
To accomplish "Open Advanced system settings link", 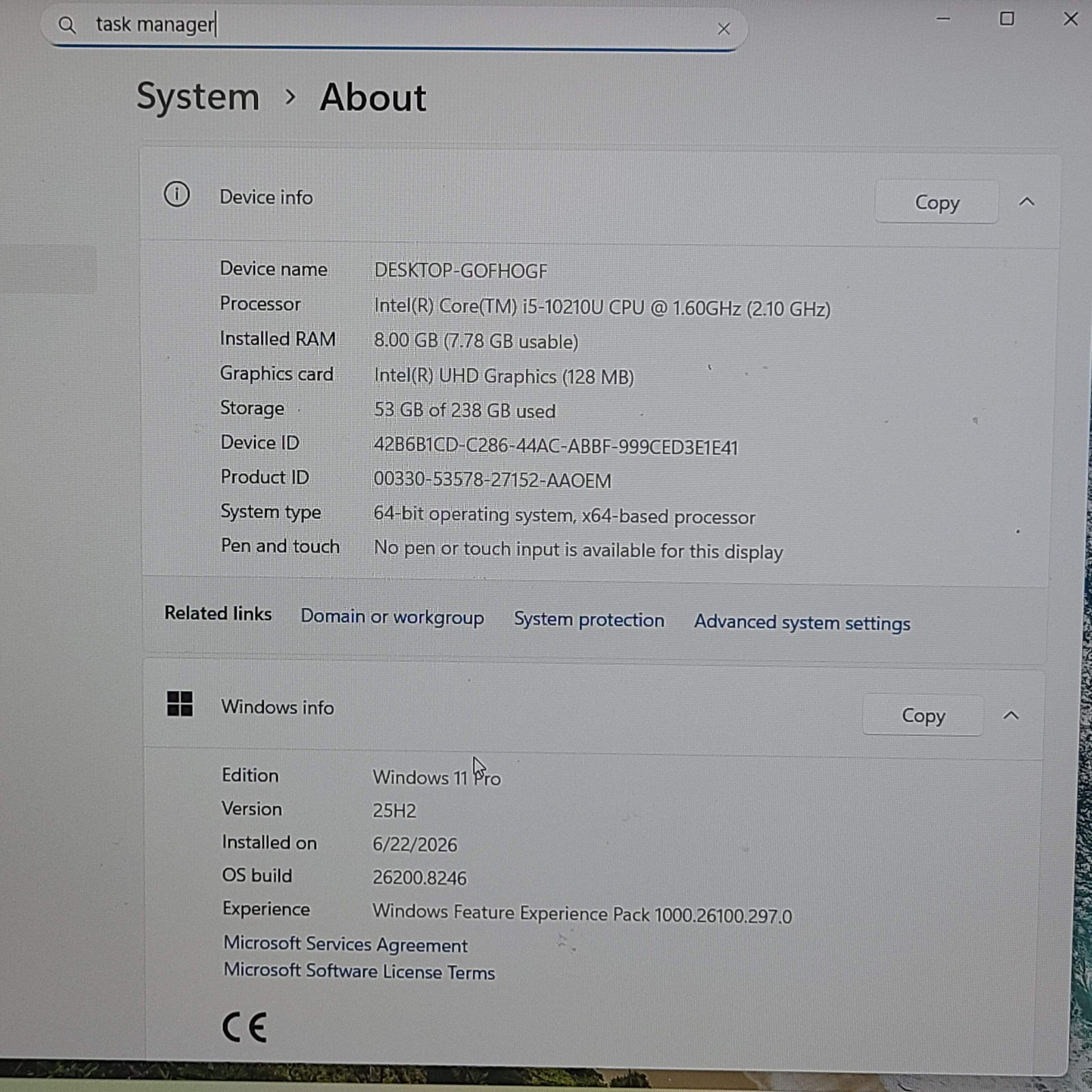I will click(x=802, y=622).
